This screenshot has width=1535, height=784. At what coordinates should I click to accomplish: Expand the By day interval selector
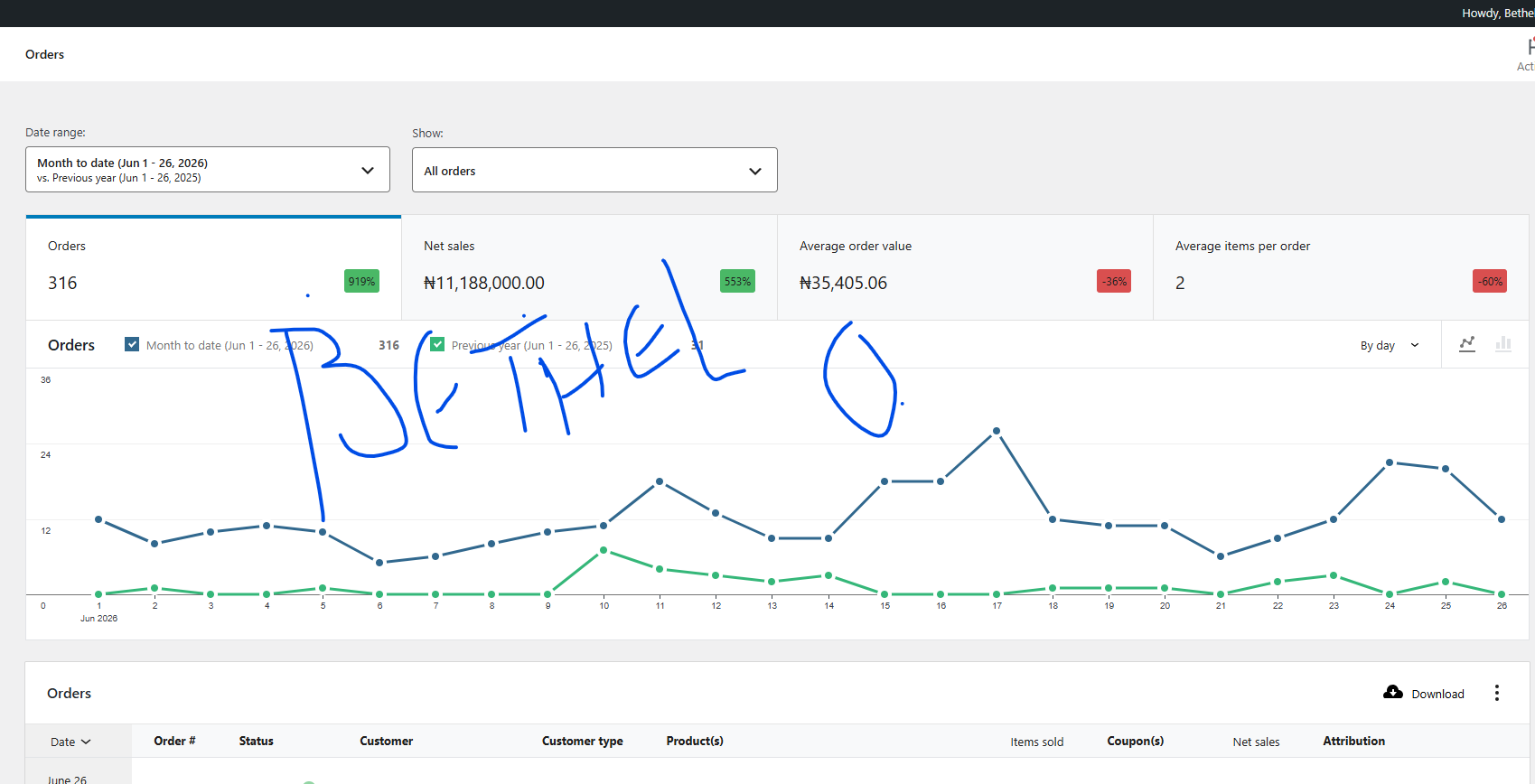tap(1390, 345)
